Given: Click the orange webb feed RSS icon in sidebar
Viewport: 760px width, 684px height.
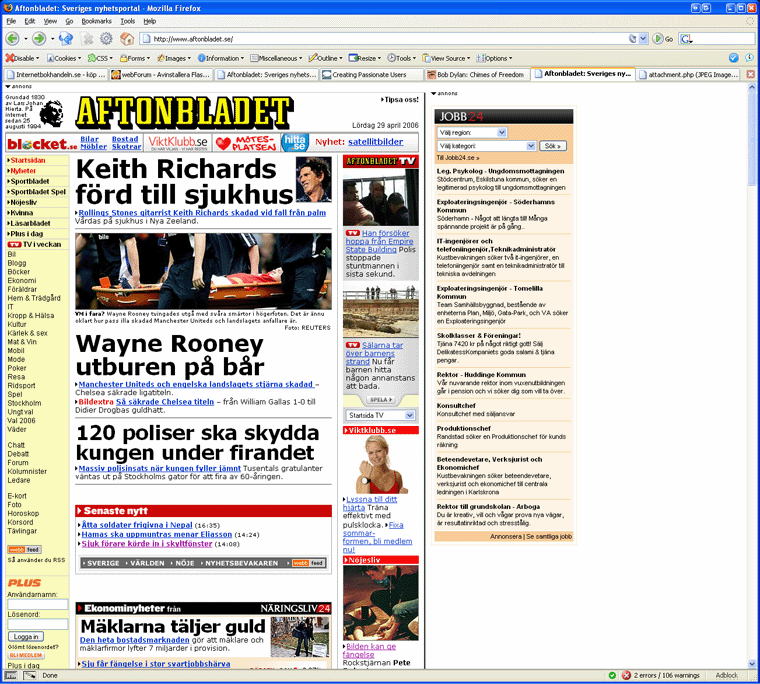Looking at the screenshot, I should coord(24,549).
